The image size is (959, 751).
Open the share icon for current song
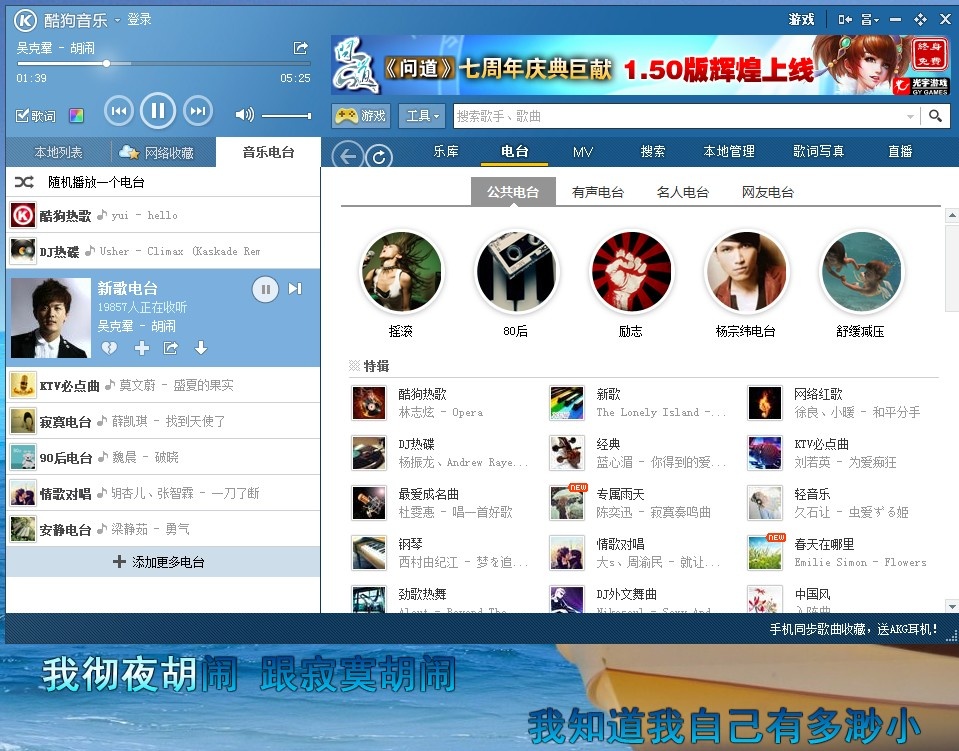(x=300, y=48)
